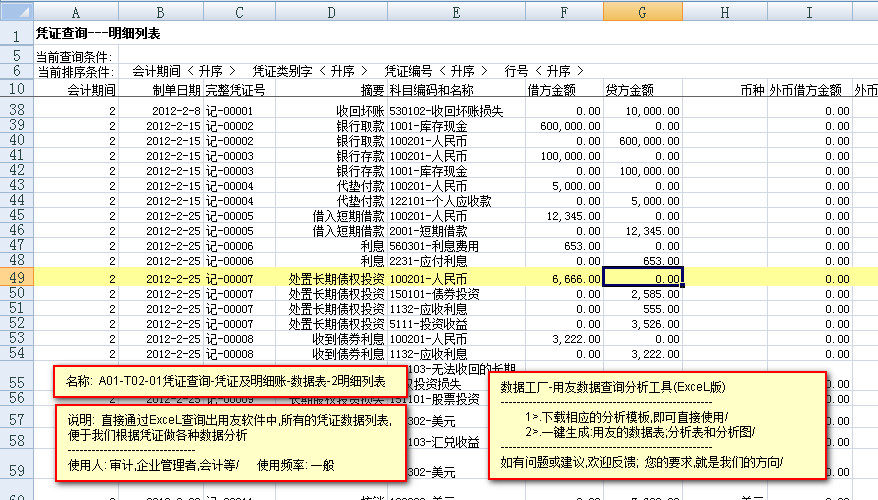Click the 借方金额 header cell

[564, 90]
